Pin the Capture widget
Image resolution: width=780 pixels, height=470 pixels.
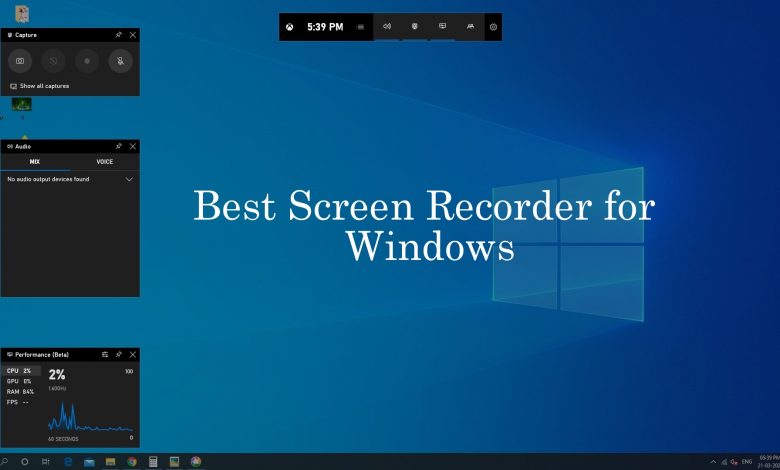point(118,35)
